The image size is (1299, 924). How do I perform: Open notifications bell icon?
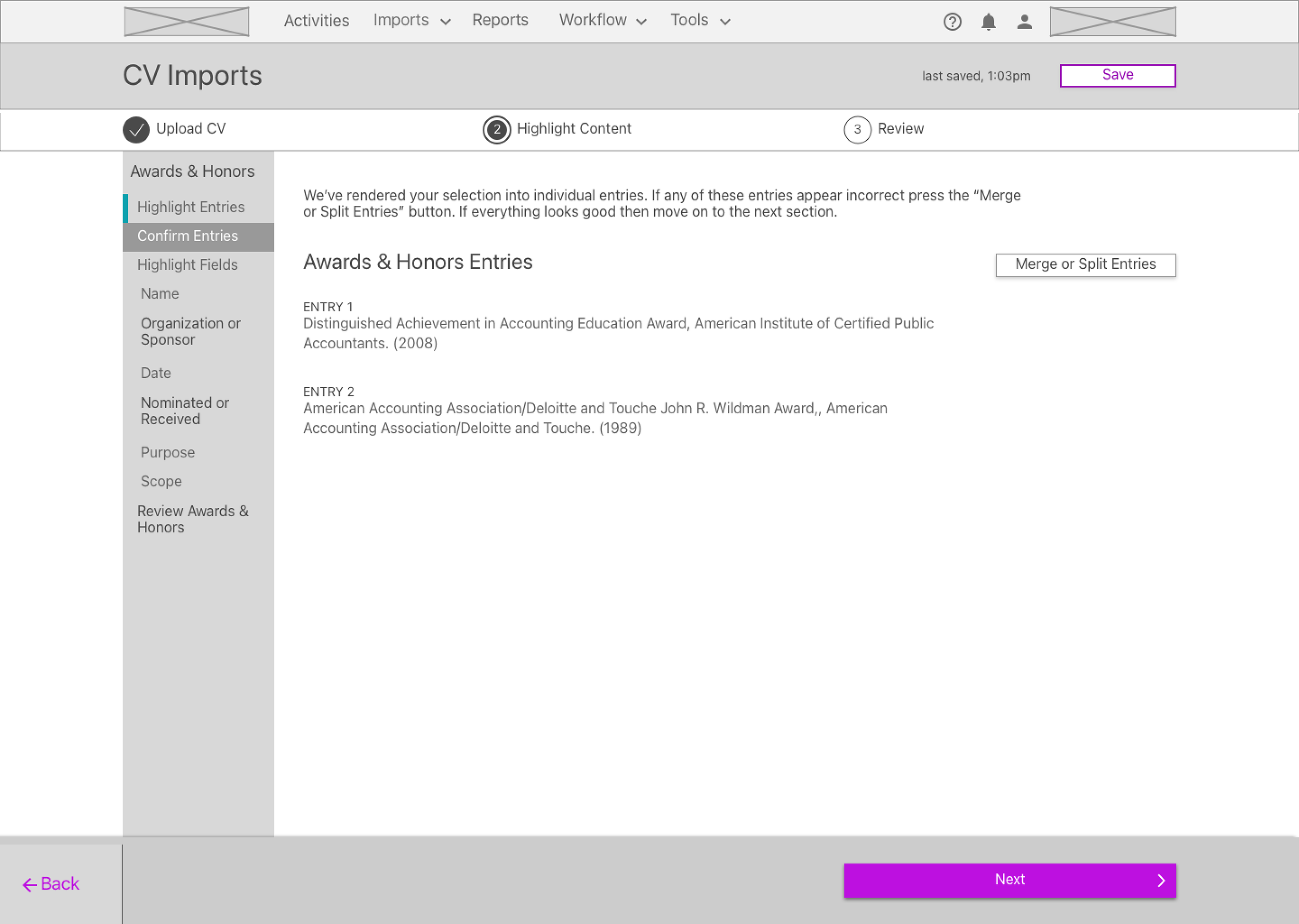click(988, 22)
